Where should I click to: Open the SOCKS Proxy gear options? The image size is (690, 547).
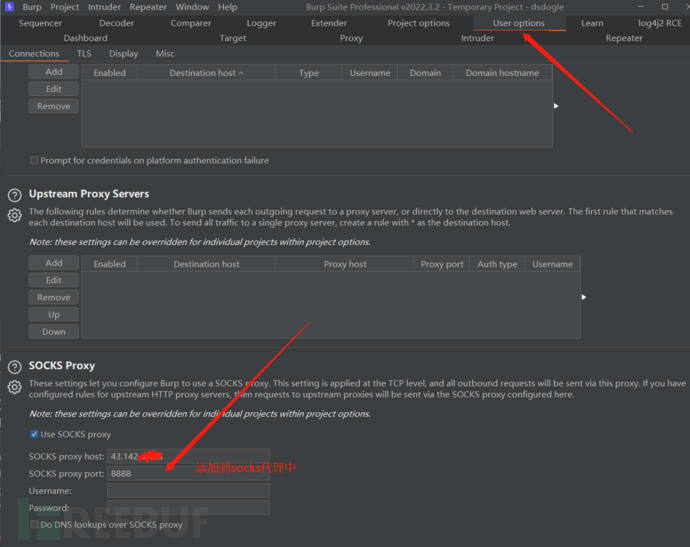coord(15,387)
